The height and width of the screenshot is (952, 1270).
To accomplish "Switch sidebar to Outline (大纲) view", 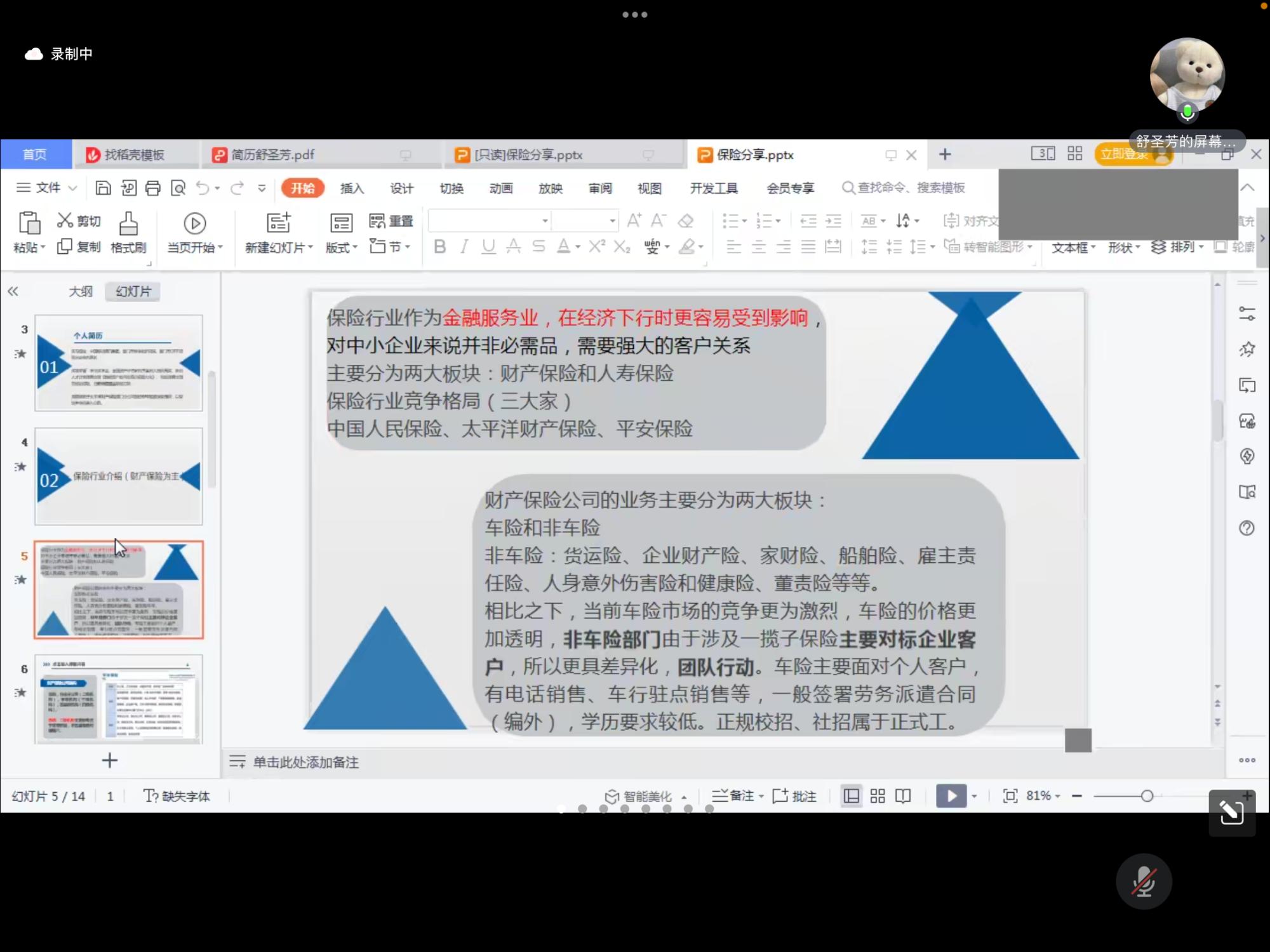I will (x=81, y=291).
